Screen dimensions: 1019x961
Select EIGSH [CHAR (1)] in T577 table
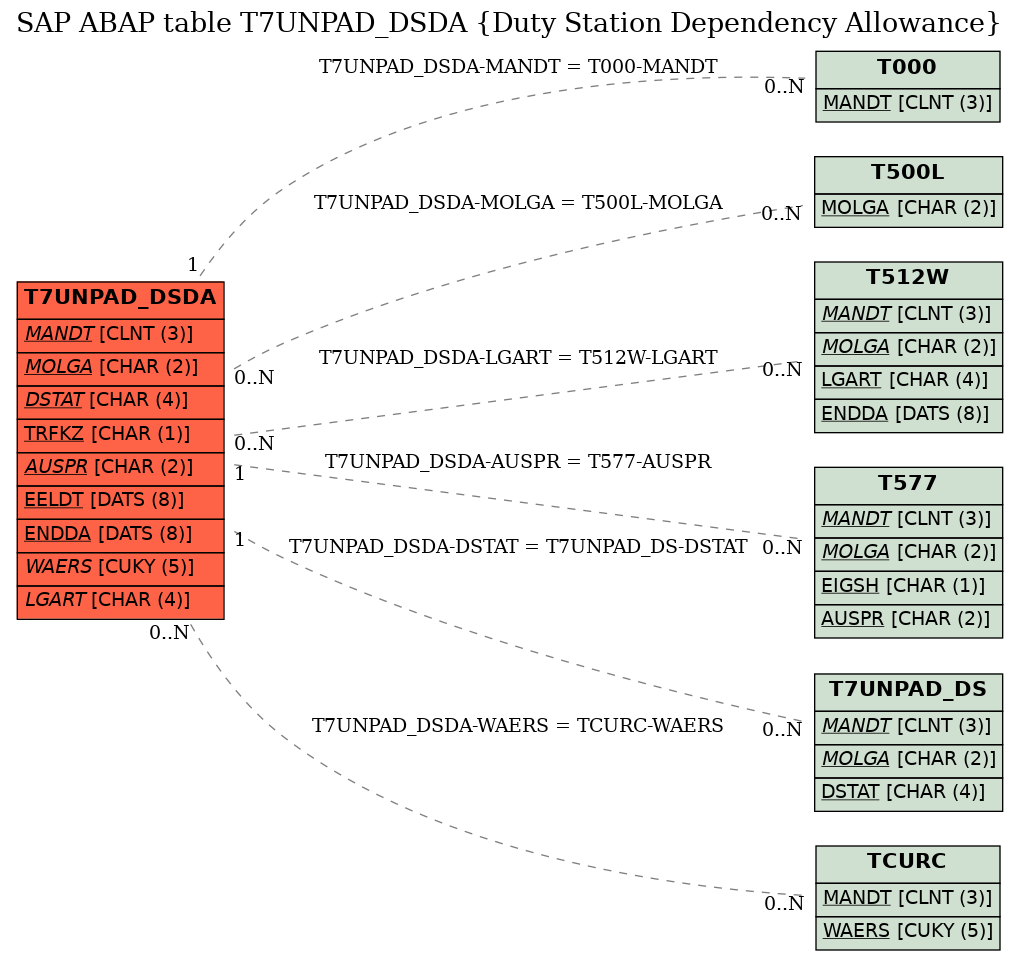(908, 587)
